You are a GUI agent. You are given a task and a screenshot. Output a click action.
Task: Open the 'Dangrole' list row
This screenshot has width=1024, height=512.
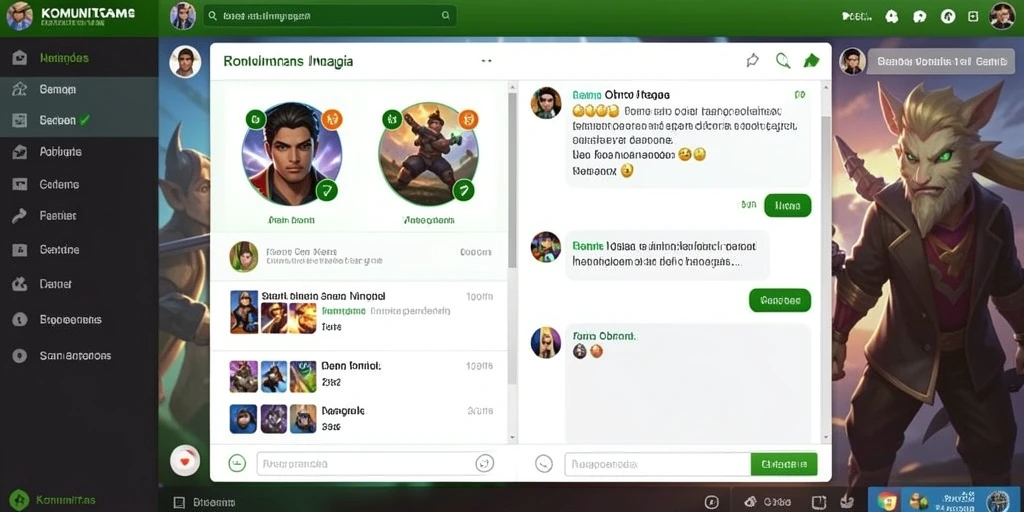click(x=359, y=419)
